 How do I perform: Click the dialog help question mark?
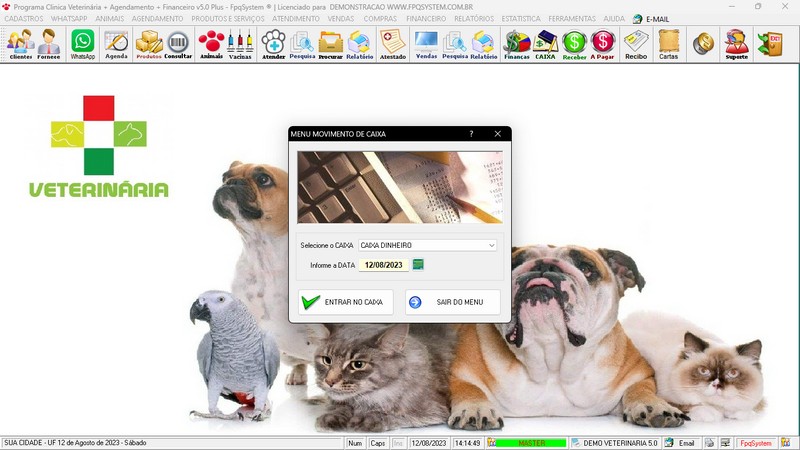coord(471,134)
